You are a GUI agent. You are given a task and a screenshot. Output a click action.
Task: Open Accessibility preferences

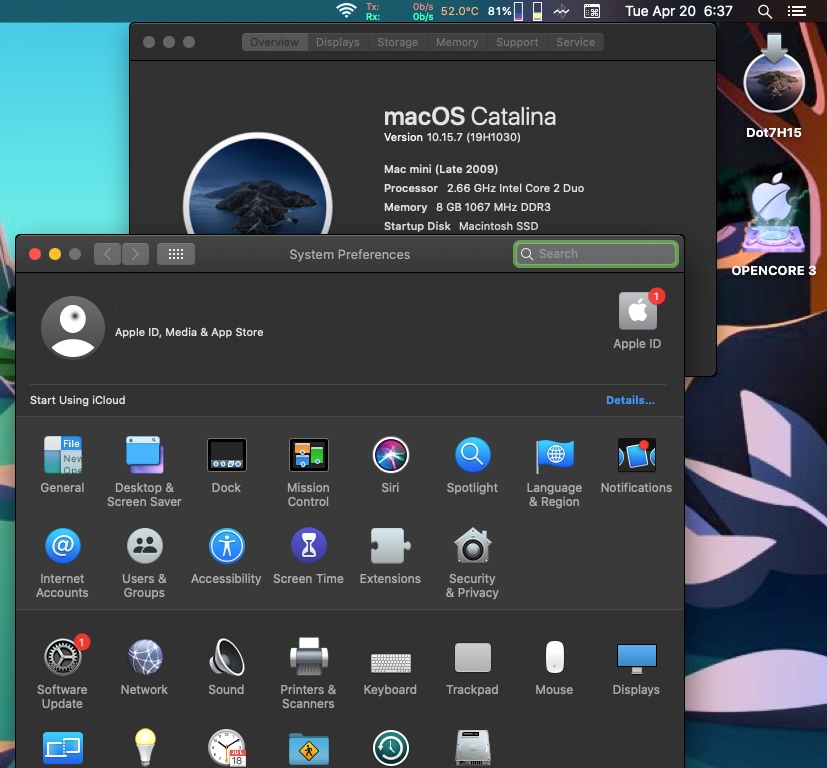pyautogui.click(x=226, y=545)
